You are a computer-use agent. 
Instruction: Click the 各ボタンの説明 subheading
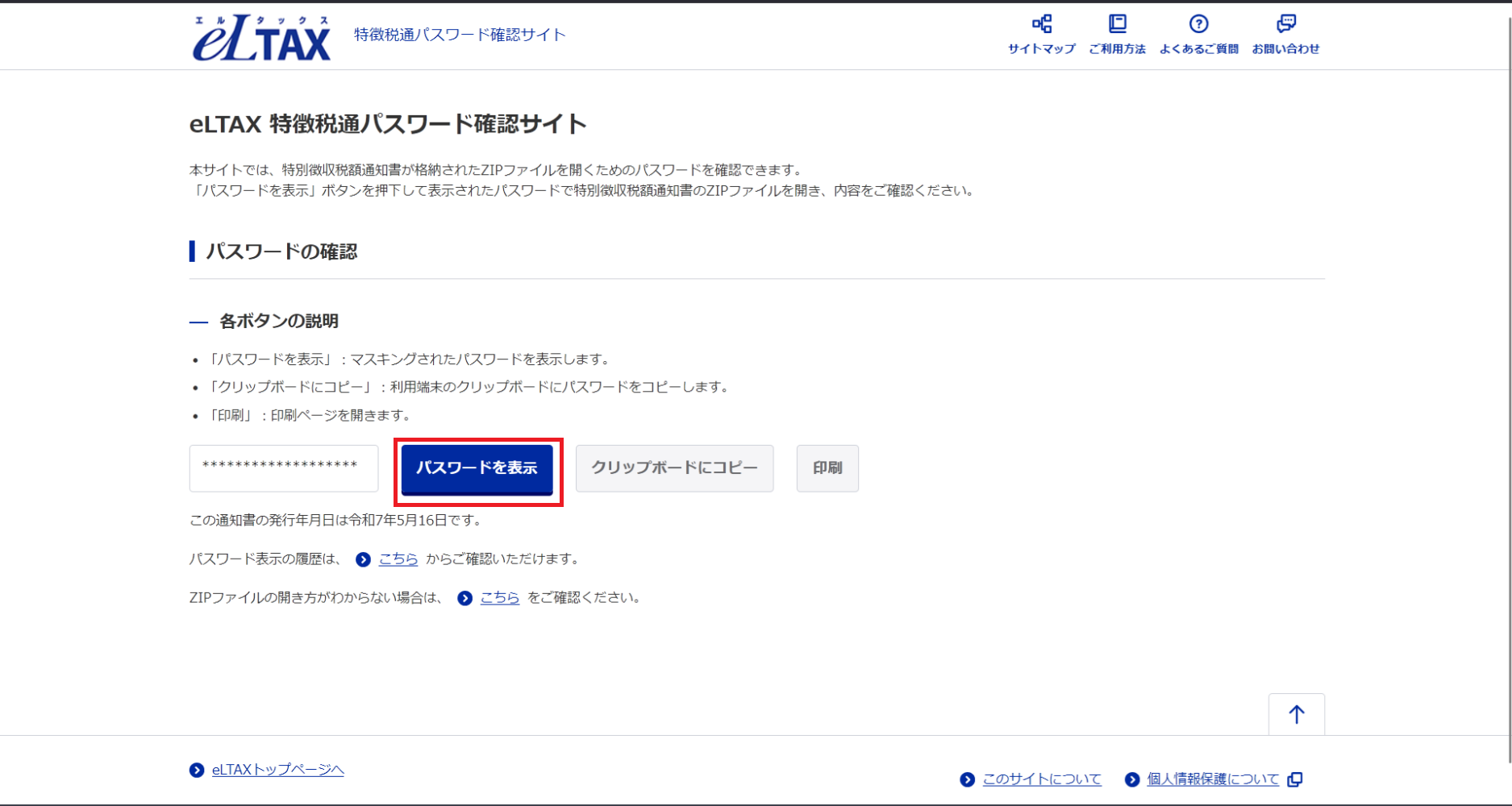(278, 321)
